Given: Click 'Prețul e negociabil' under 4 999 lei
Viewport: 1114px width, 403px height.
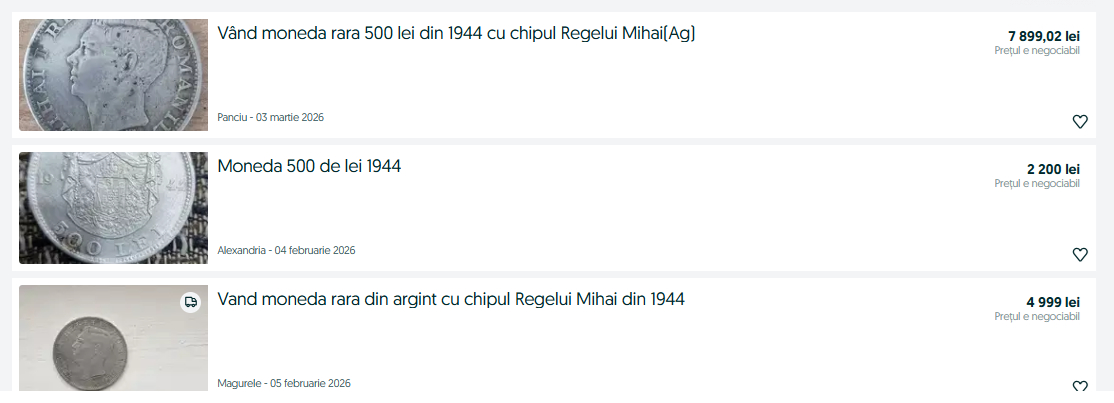Looking at the screenshot, I should point(1037,316).
